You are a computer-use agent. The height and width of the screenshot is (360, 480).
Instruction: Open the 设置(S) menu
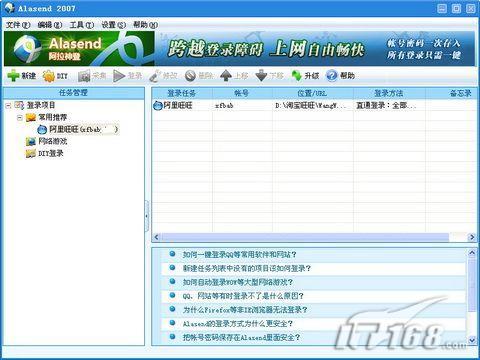pos(114,25)
